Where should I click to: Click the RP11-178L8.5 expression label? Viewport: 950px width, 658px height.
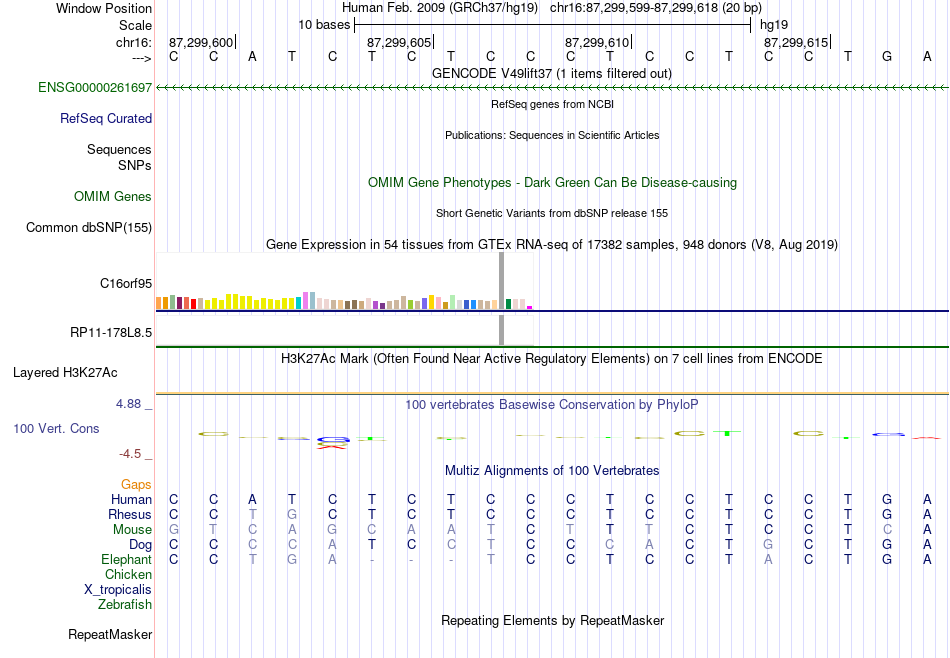coord(111,332)
